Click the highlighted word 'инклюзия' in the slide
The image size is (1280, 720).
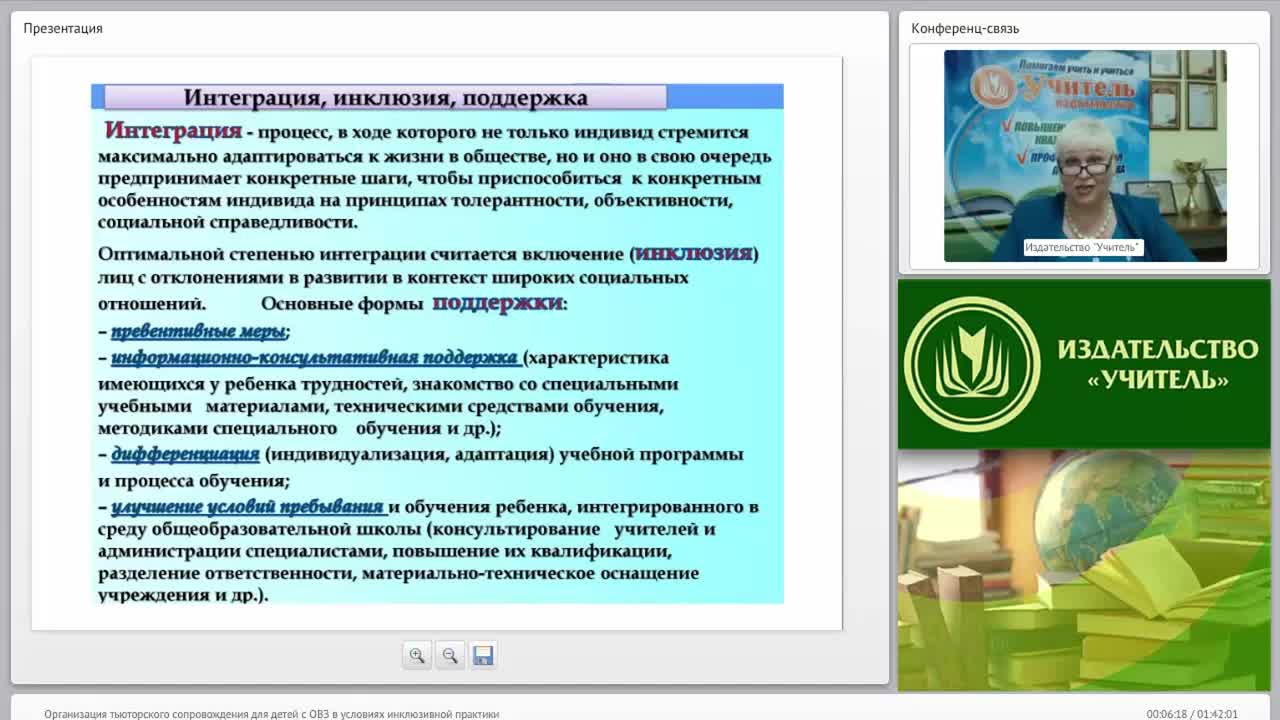pos(693,253)
